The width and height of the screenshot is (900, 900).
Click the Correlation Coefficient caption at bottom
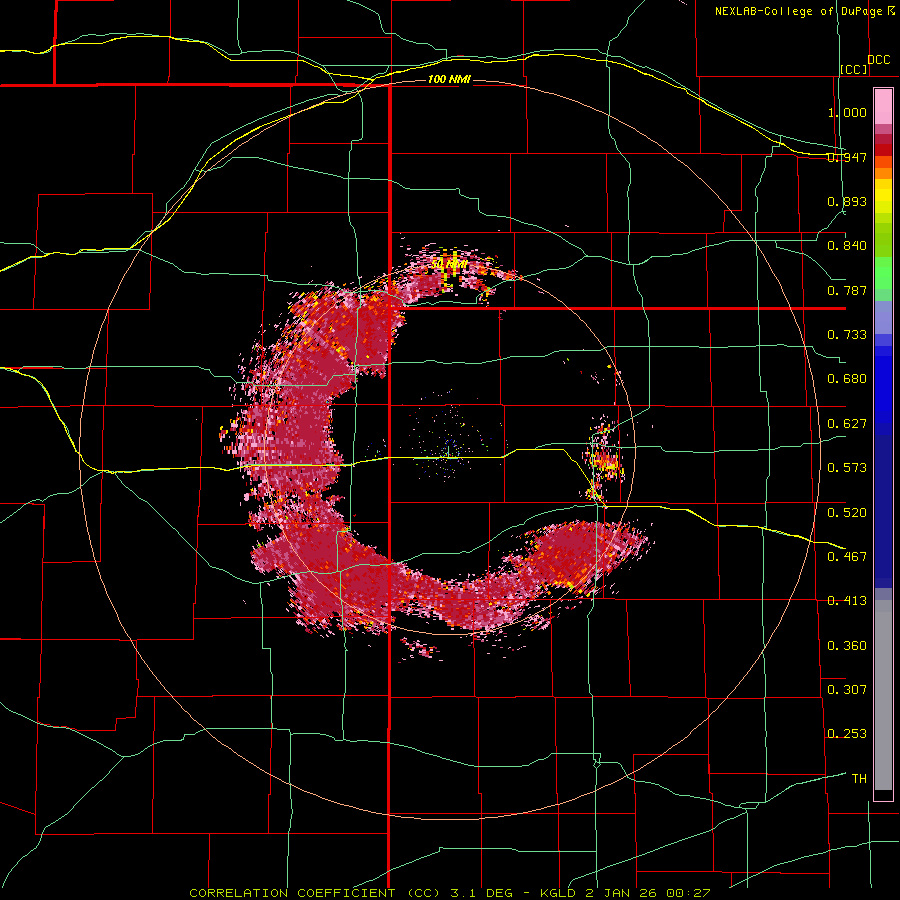pyautogui.click(x=450, y=893)
